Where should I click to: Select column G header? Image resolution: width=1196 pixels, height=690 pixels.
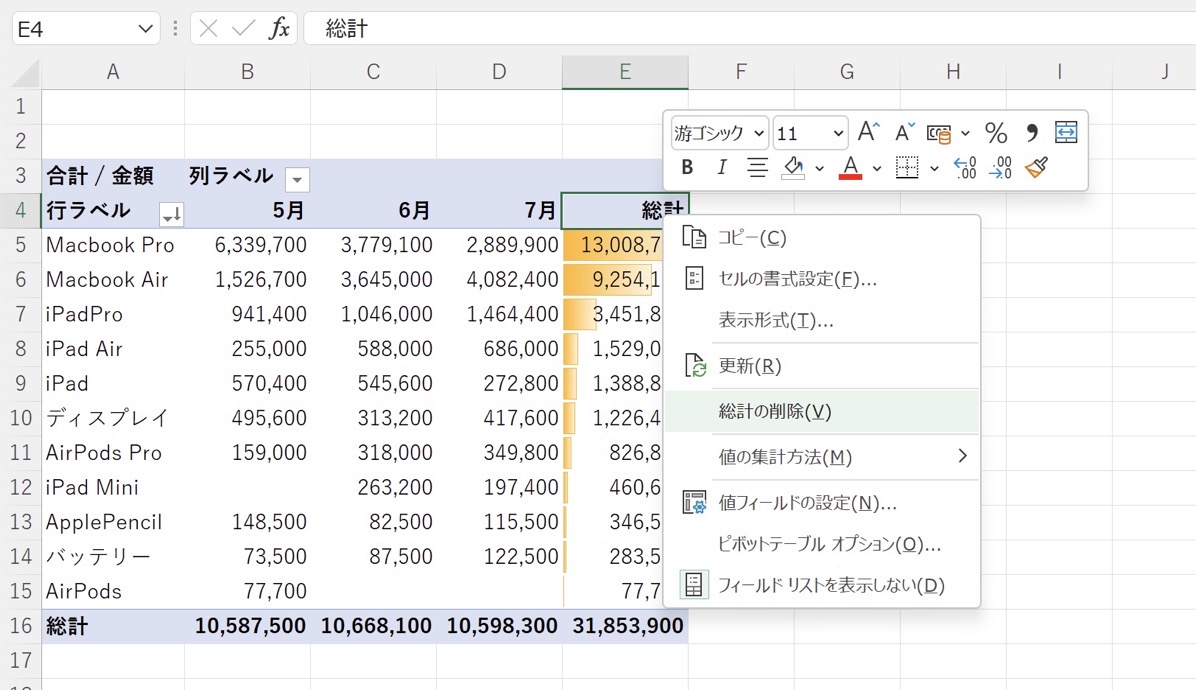[847, 72]
